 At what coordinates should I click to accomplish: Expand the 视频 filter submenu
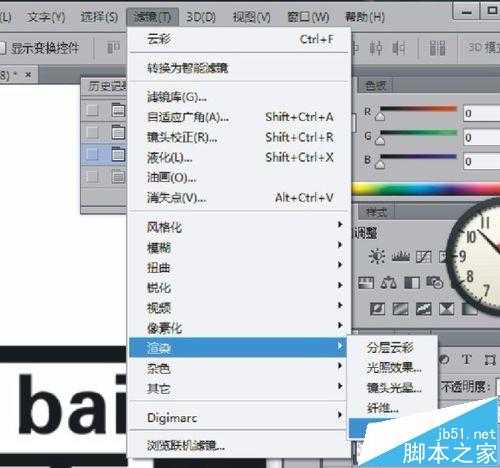tap(238, 308)
